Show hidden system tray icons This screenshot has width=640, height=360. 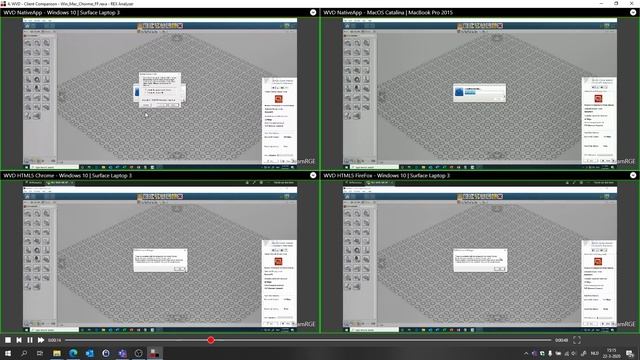[526, 353]
